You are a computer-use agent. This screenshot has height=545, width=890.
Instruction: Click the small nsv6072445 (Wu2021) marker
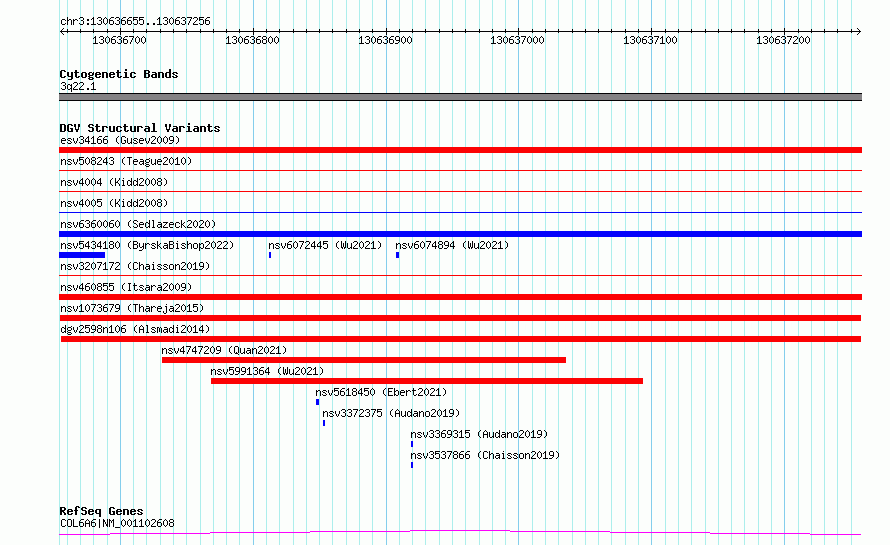[270, 255]
